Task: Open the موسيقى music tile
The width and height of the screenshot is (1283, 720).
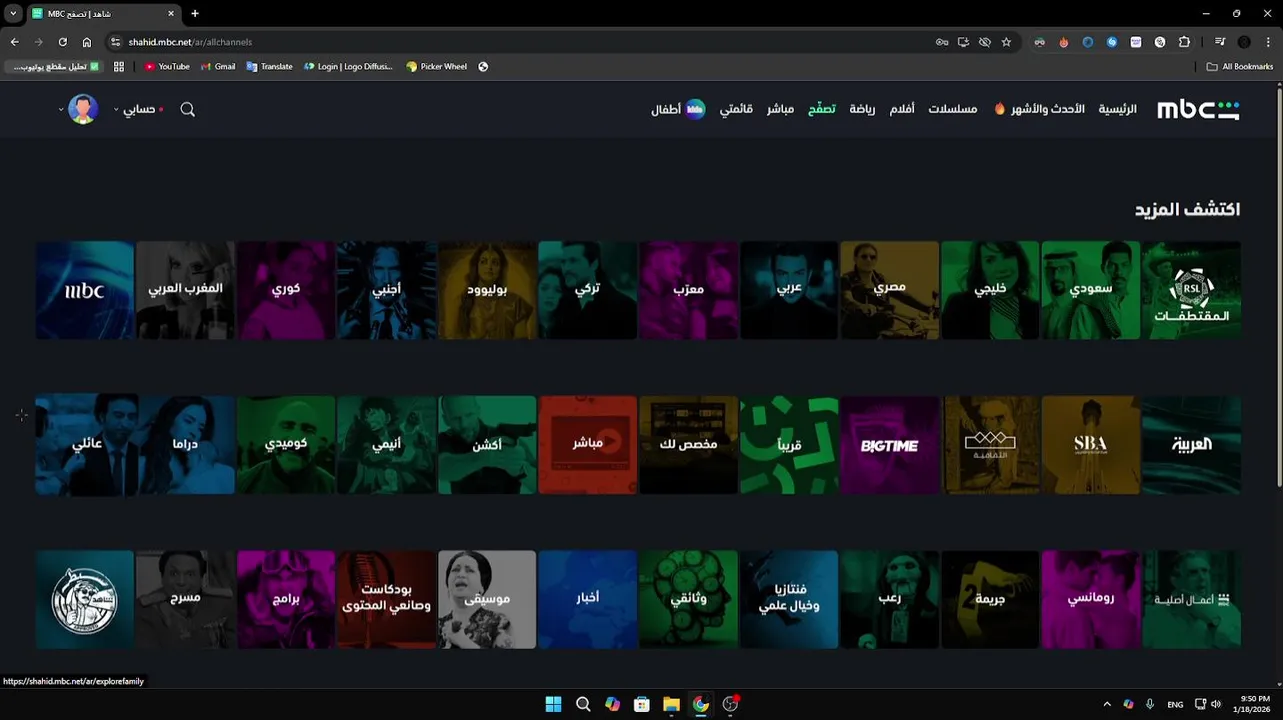Action: pyautogui.click(x=487, y=599)
